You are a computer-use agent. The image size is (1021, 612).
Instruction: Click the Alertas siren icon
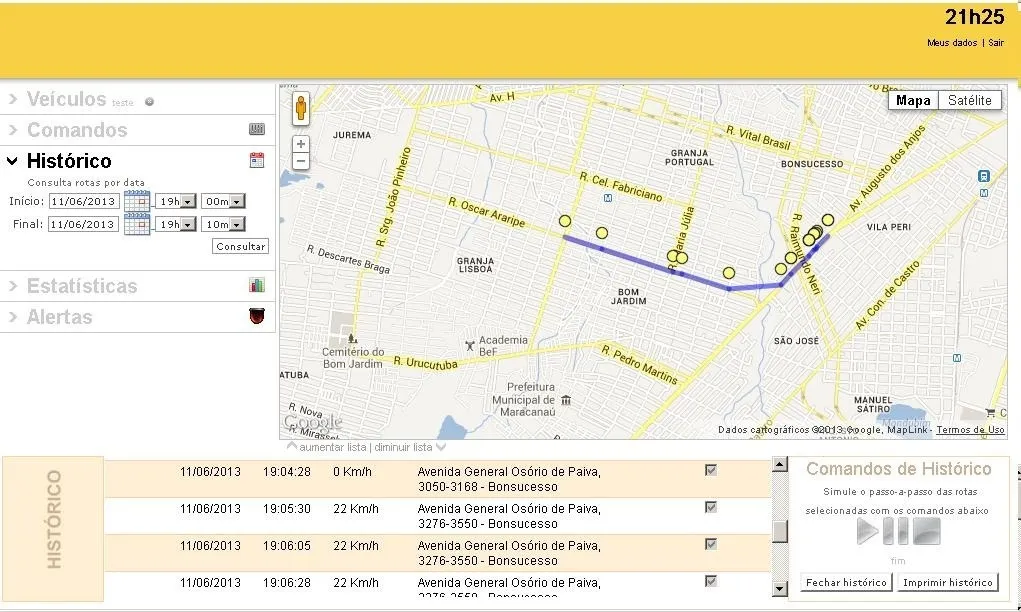[x=257, y=316]
